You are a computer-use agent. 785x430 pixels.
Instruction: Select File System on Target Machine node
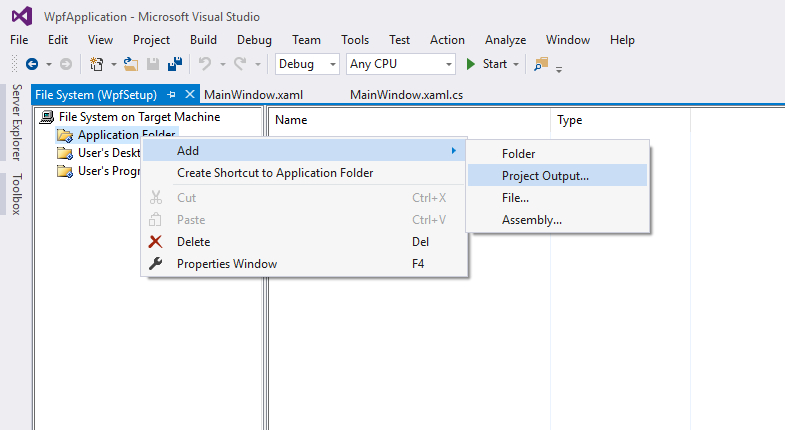click(139, 117)
